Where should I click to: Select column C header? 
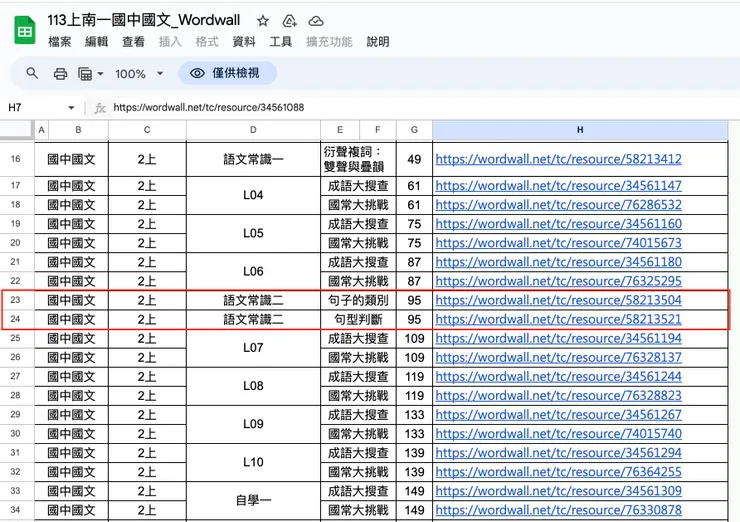(x=147, y=130)
